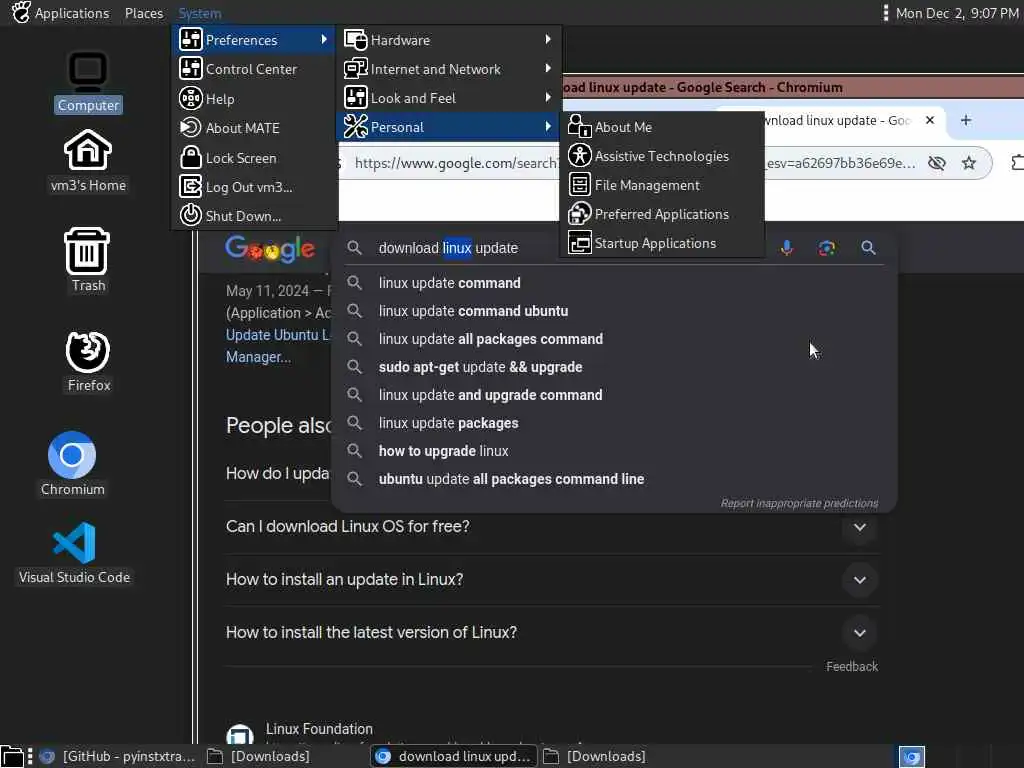
Task: Select suggestion 'linux update all packages command'
Action: point(614,339)
